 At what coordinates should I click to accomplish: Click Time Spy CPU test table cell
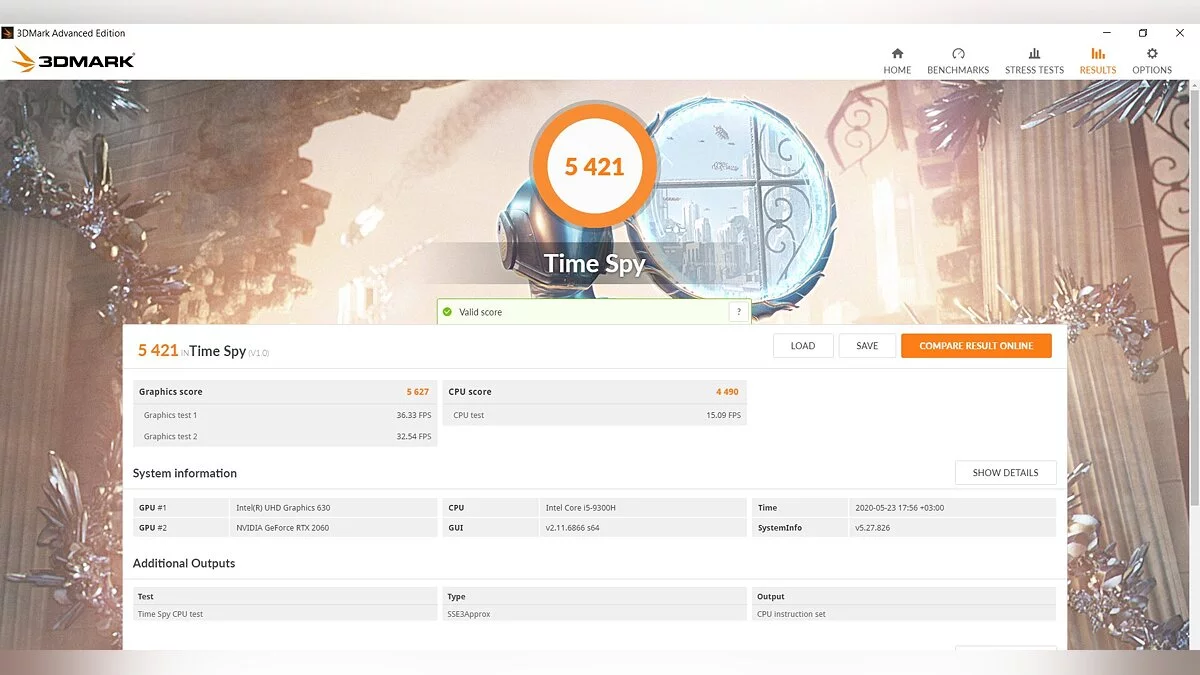click(x=285, y=614)
